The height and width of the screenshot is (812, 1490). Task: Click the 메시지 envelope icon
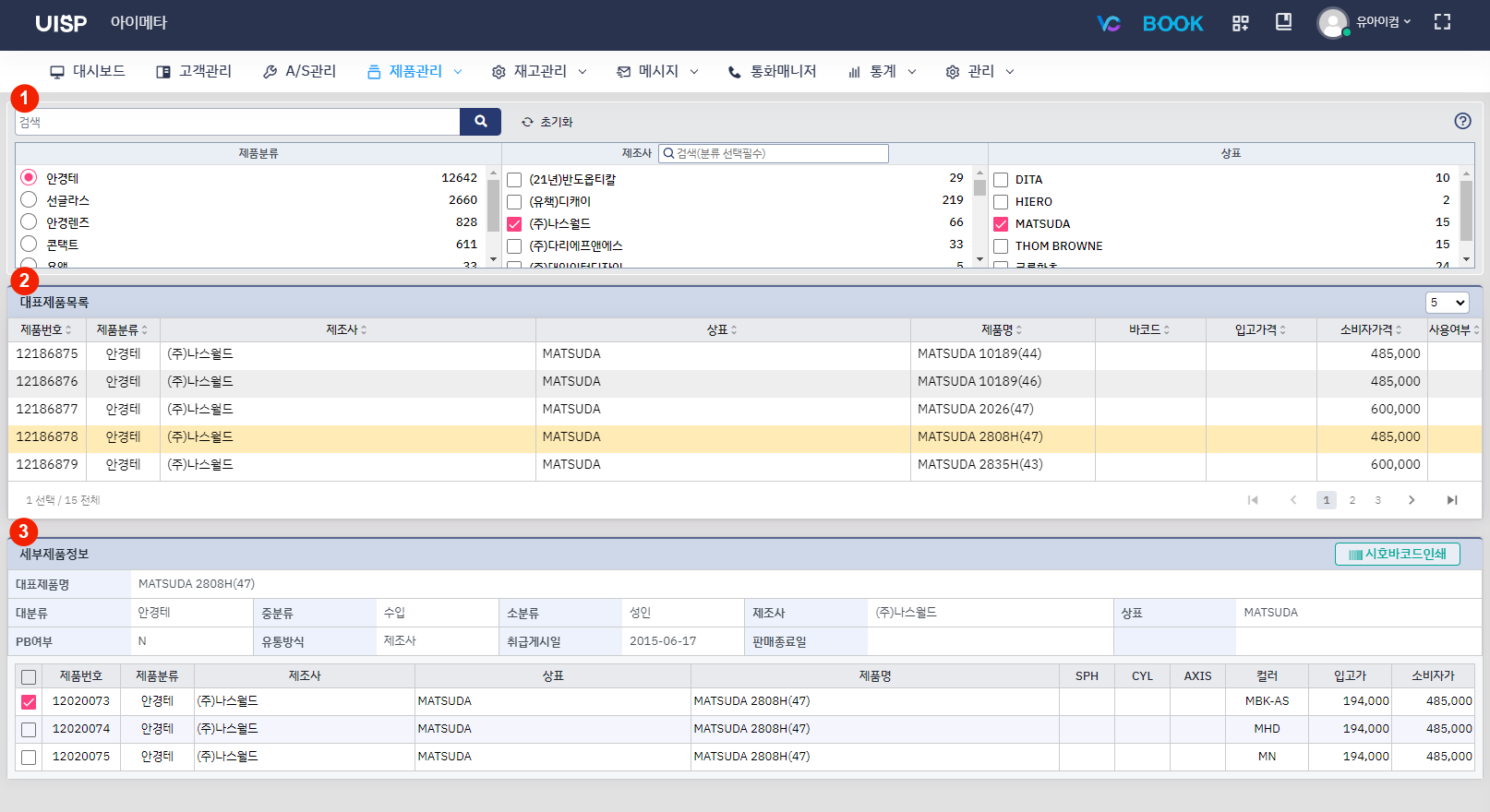624,72
